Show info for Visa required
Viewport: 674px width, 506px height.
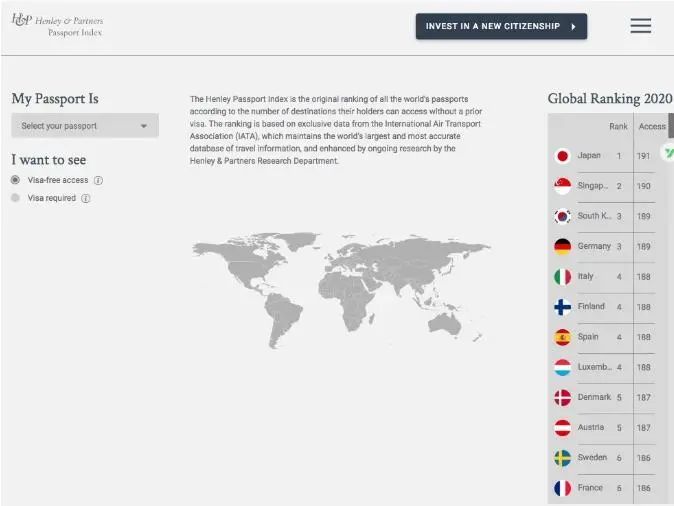86,198
